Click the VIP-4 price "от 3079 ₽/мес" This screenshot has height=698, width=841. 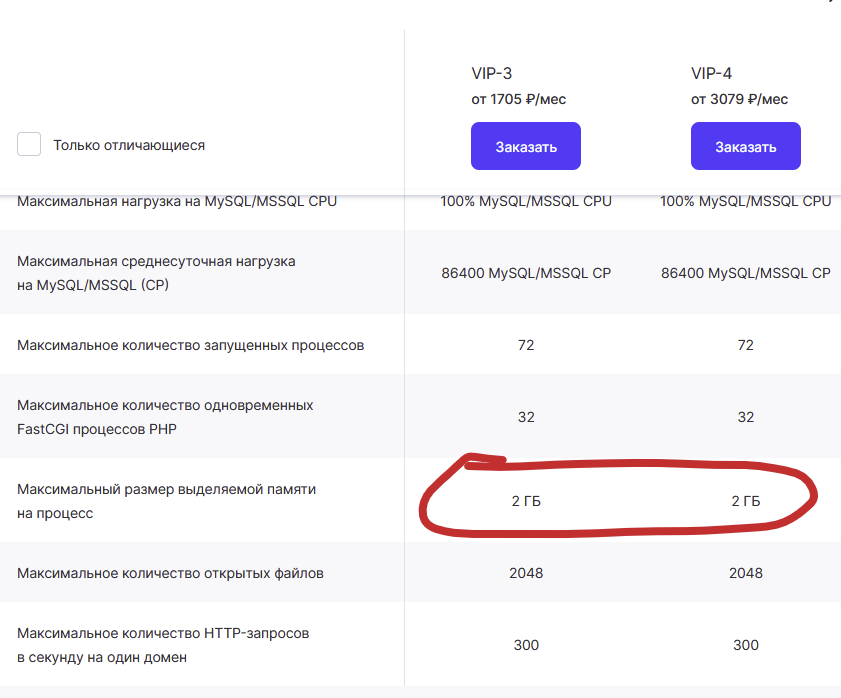click(x=739, y=99)
